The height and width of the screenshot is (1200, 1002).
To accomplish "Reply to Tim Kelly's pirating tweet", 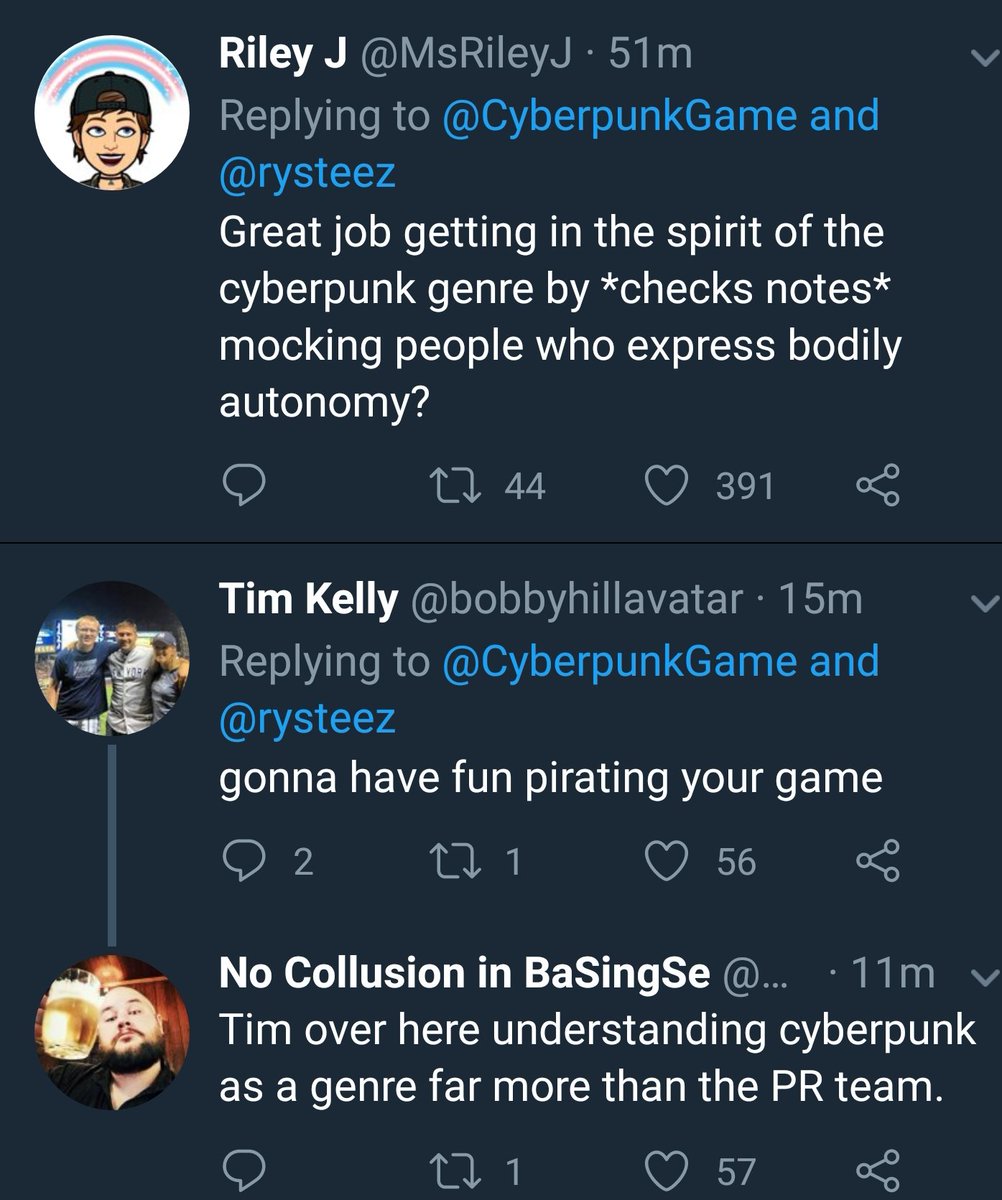I will tap(242, 862).
